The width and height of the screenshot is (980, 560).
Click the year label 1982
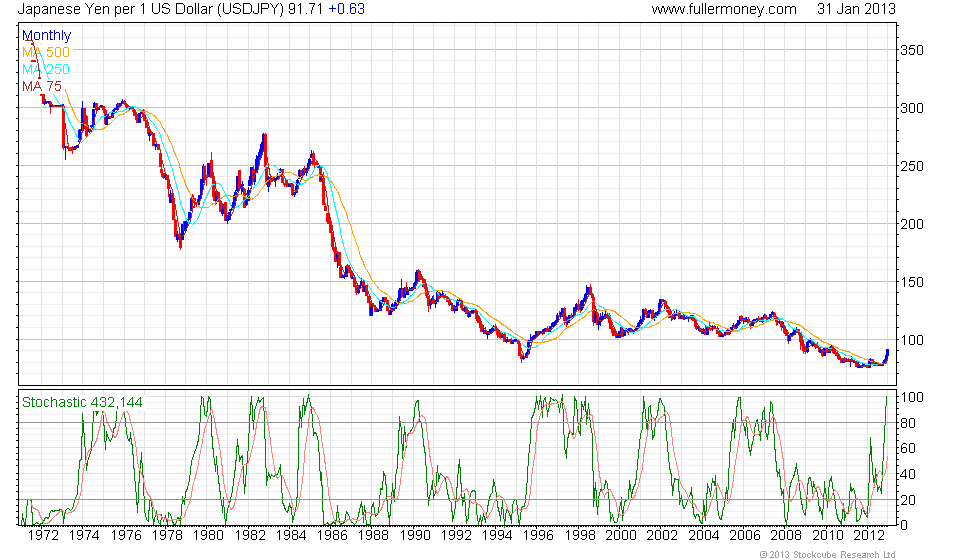(249, 536)
